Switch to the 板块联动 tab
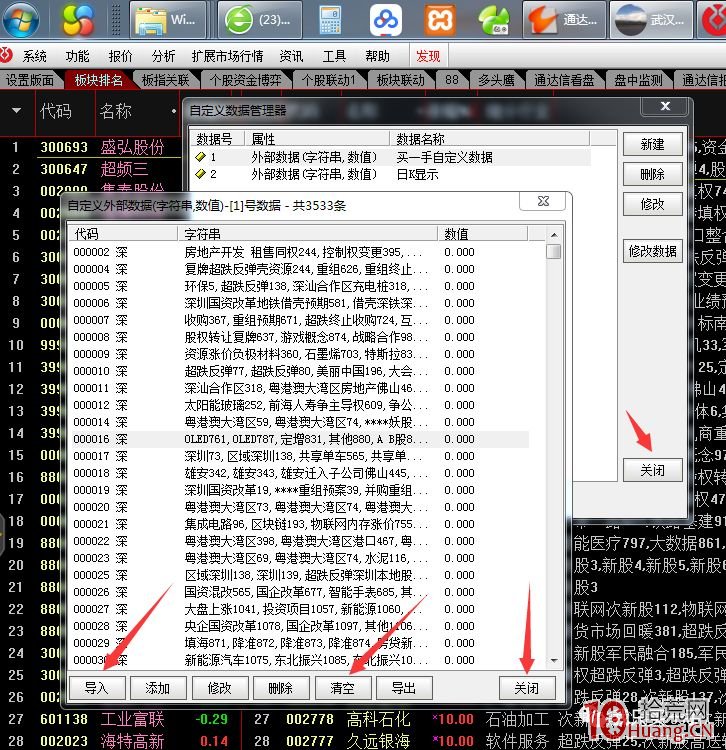The height and width of the screenshot is (750, 726). [401, 80]
